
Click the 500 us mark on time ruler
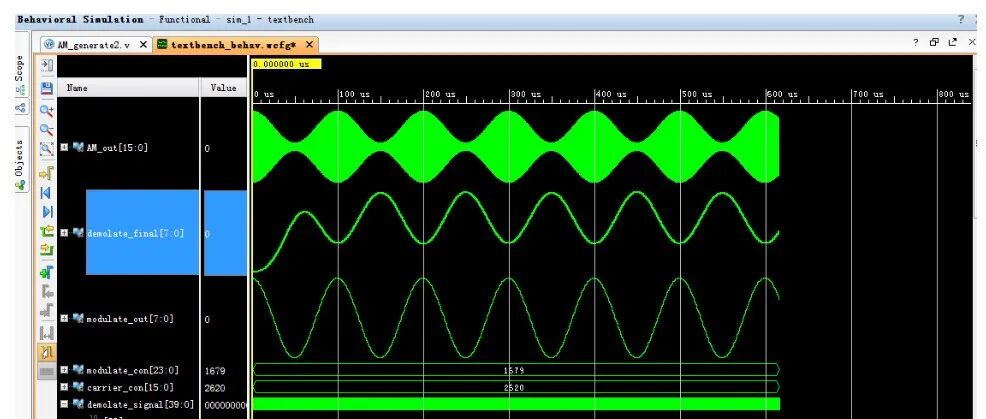coord(697,94)
